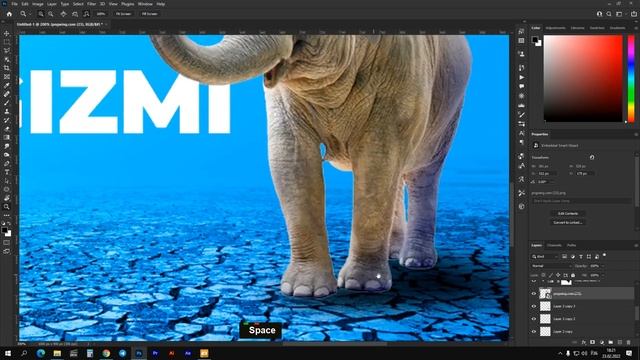Hide the bottom Layer 1 copy layer
640x360 pixels.
pos(534,331)
